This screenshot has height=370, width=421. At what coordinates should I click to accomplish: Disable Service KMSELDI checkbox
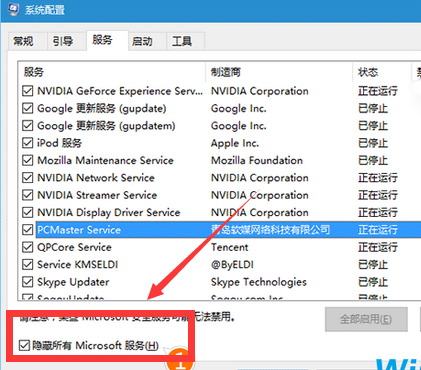pyautogui.click(x=27, y=264)
